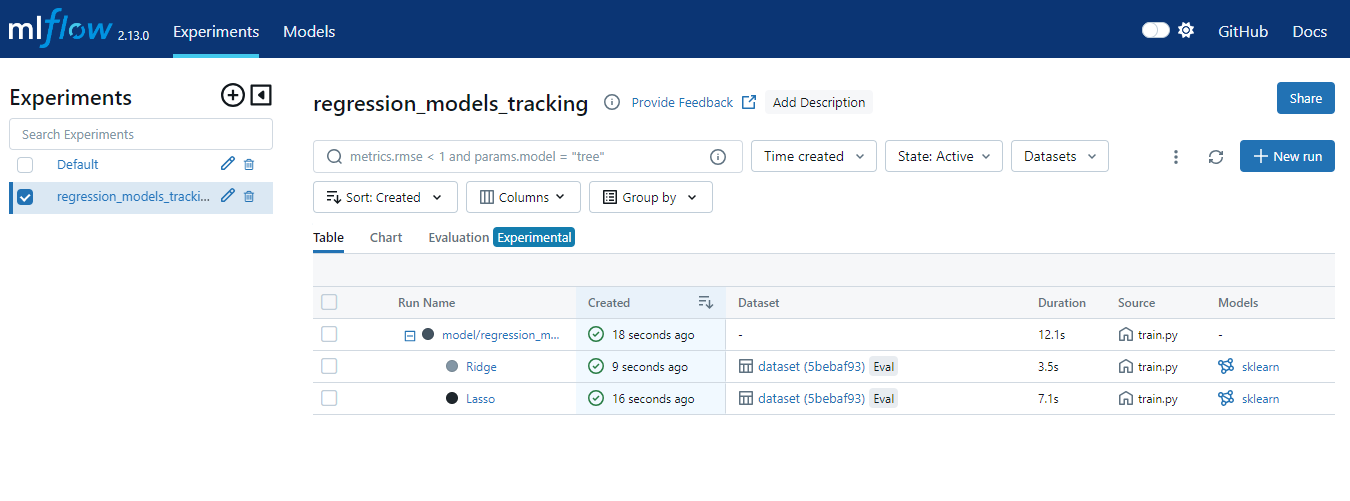This screenshot has width=1350, height=501.
Task: Uncheck the regression_models_tracking experiment checkbox
Action: (25, 197)
